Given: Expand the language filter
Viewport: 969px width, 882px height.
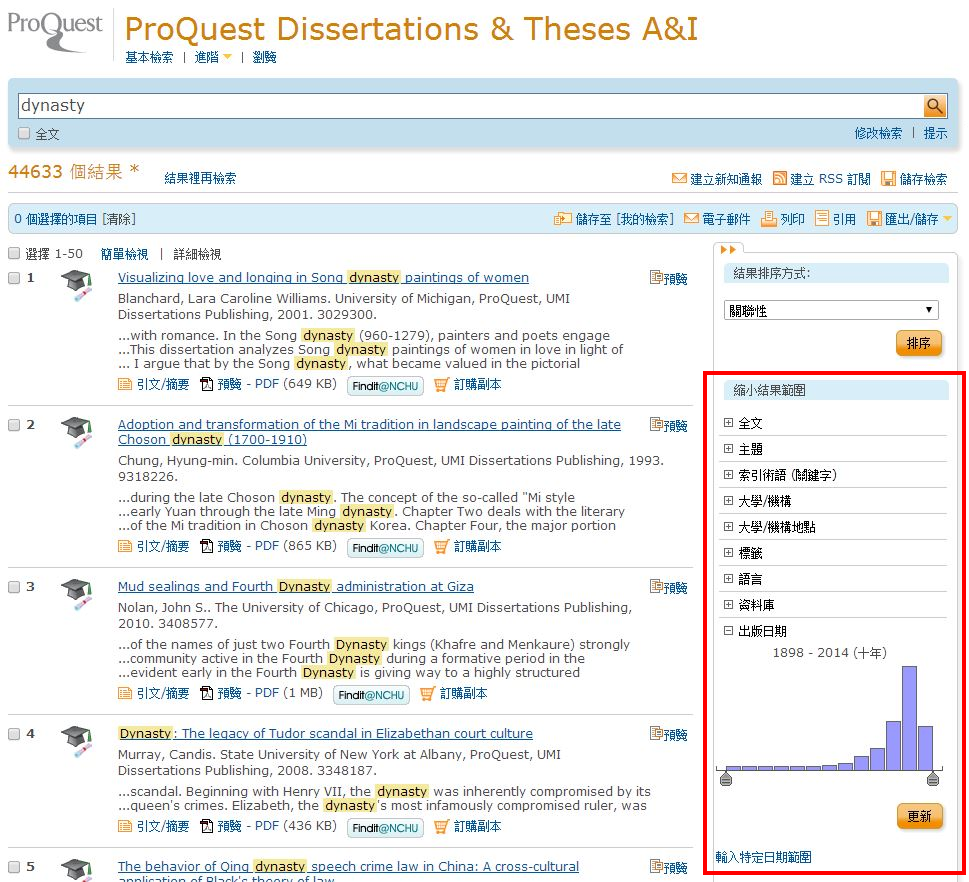Looking at the screenshot, I should click(x=728, y=579).
